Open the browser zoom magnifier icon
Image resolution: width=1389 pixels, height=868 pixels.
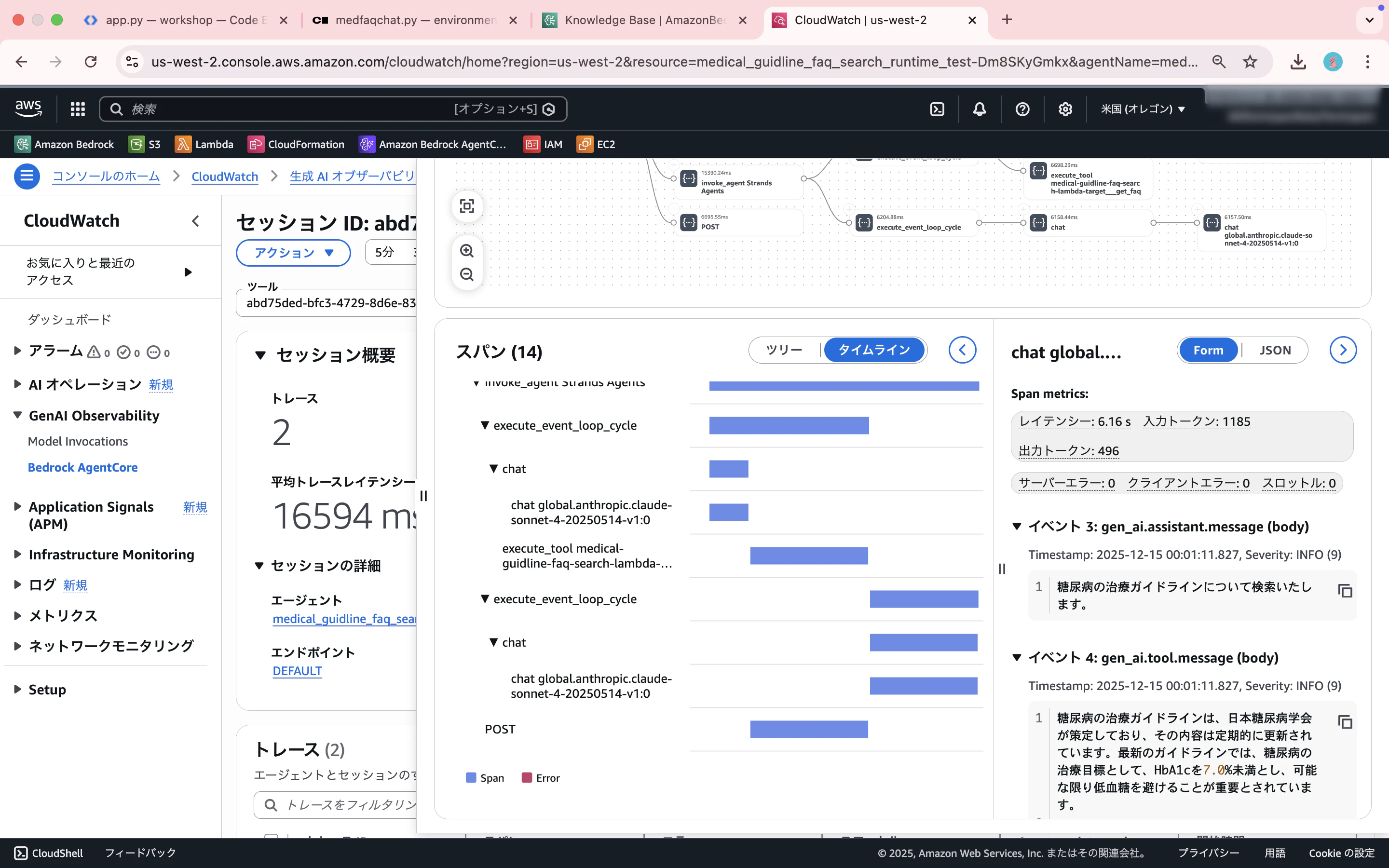(1219, 61)
